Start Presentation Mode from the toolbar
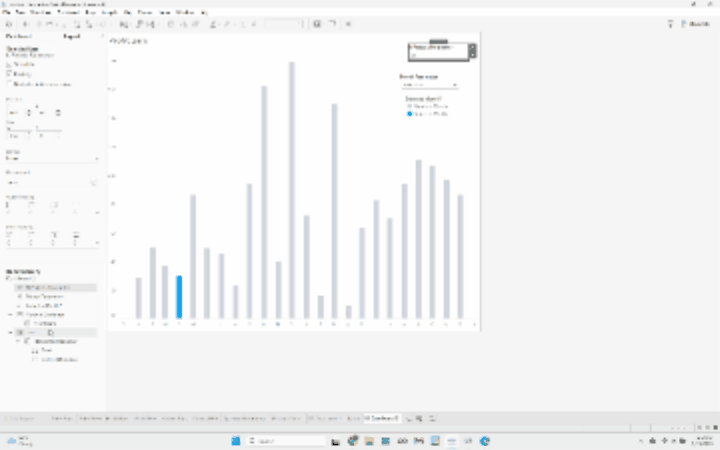Image resolution: width=720 pixels, height=450 pixels. [332, 24]
